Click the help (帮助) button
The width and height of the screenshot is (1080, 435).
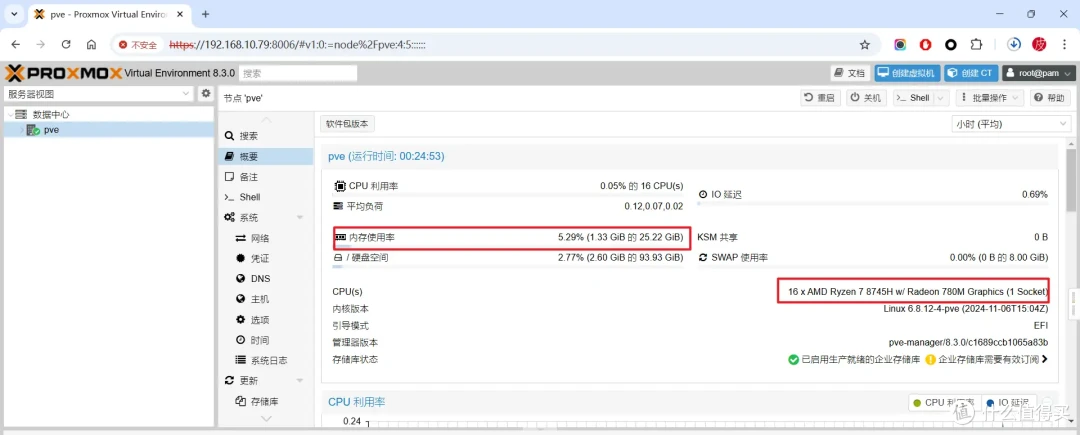pos(1050,98)
